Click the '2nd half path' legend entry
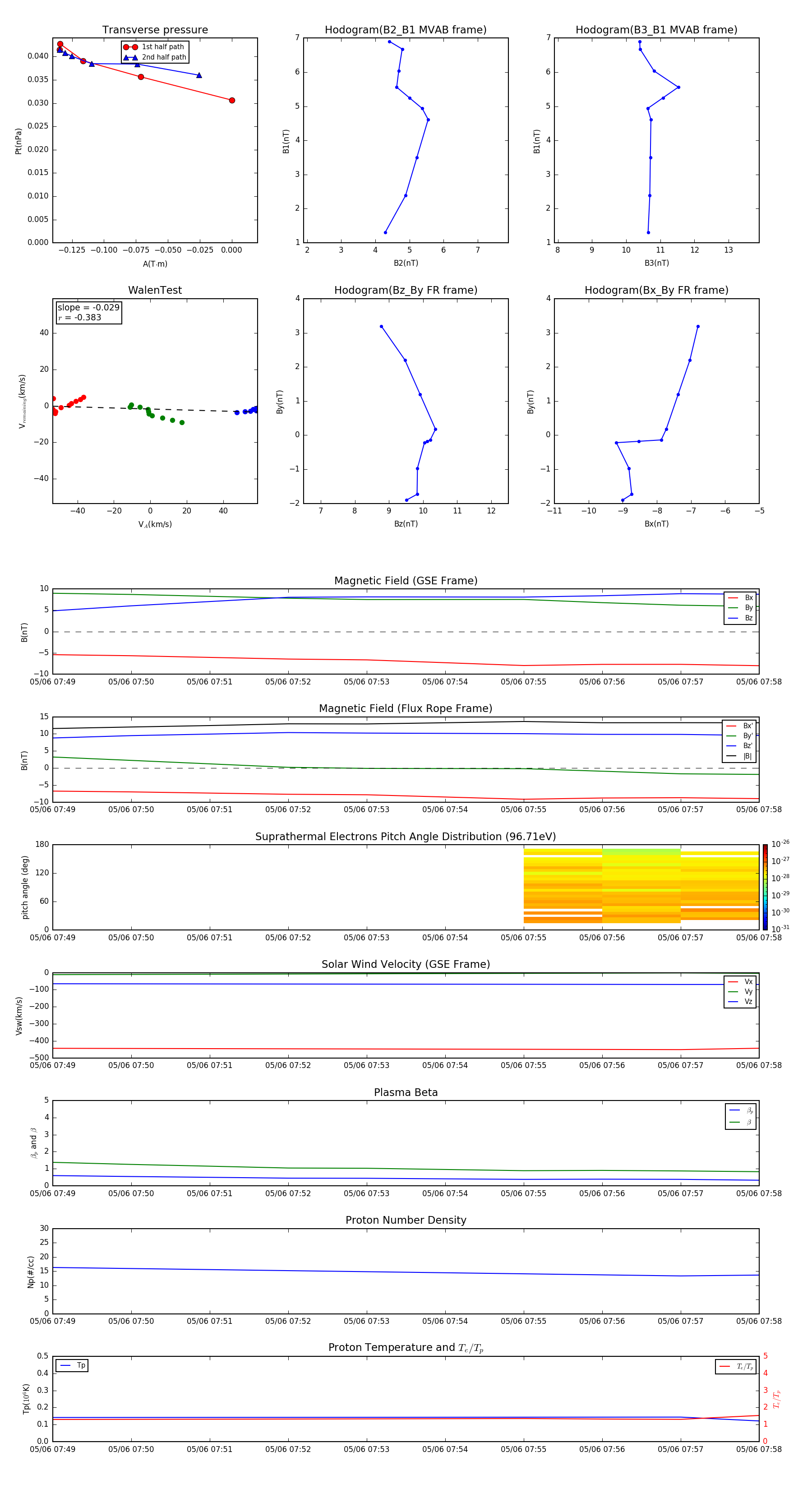The width and height of the screenshot is (812, 1489). pyautogui.click(x=154, y=57)
